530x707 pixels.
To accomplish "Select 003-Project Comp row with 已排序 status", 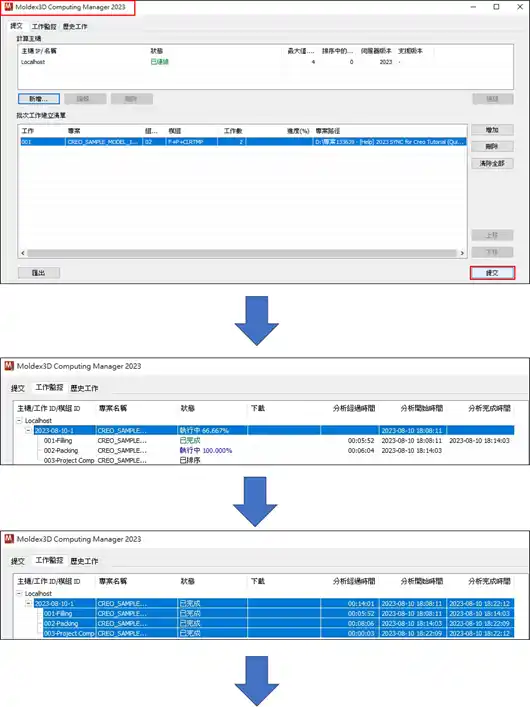I will click(x=277, y=460).
